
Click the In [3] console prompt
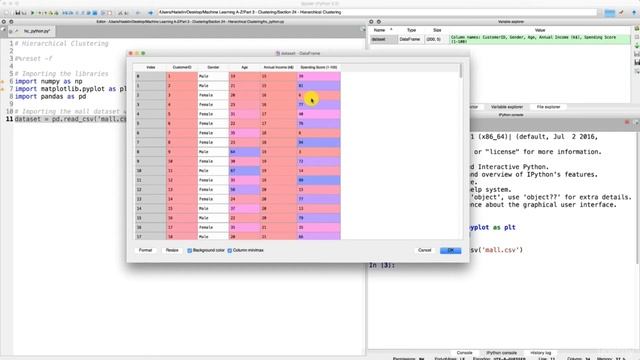382,265
